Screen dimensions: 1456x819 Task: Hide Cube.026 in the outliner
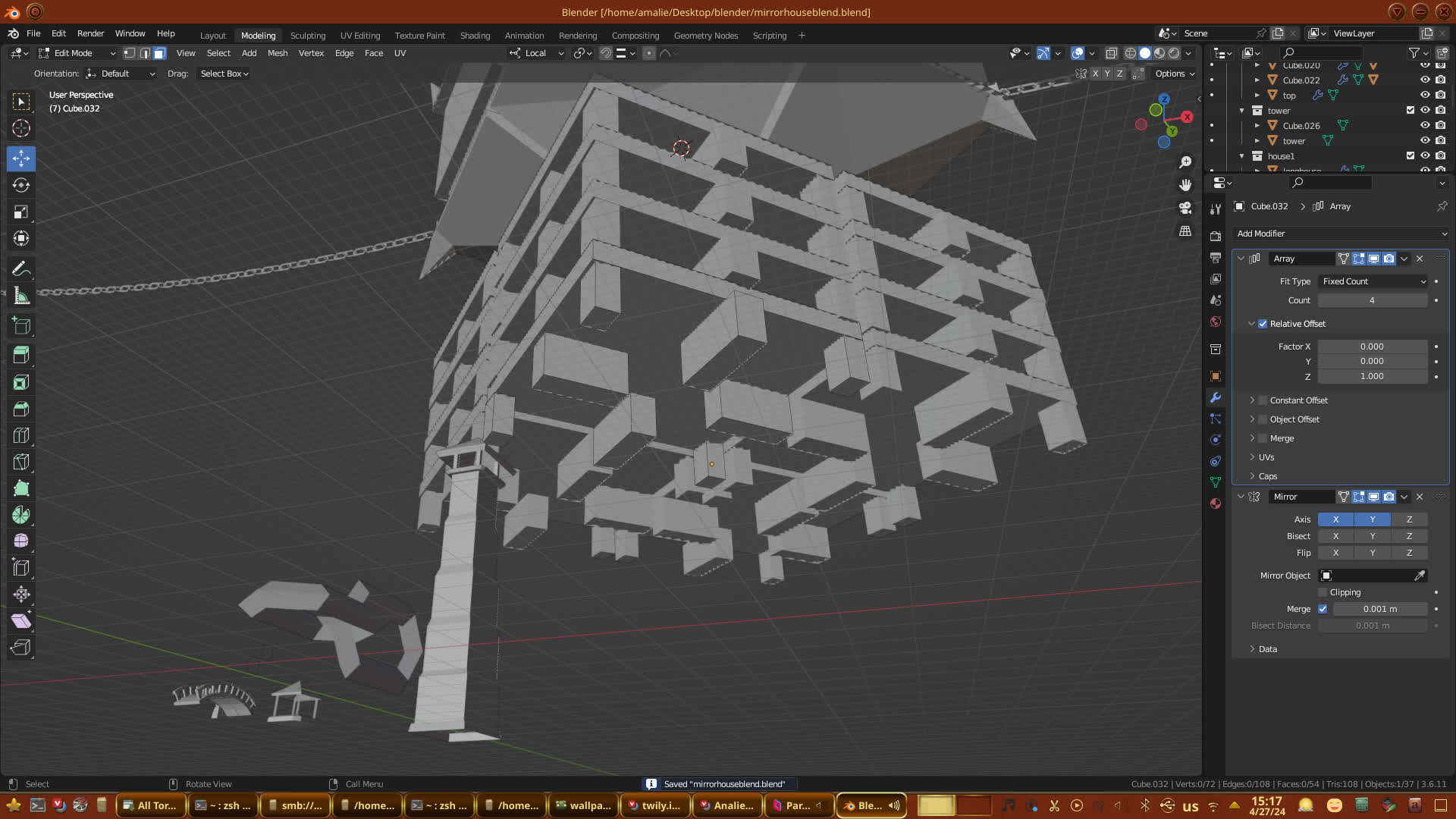tap(1425, 125)
